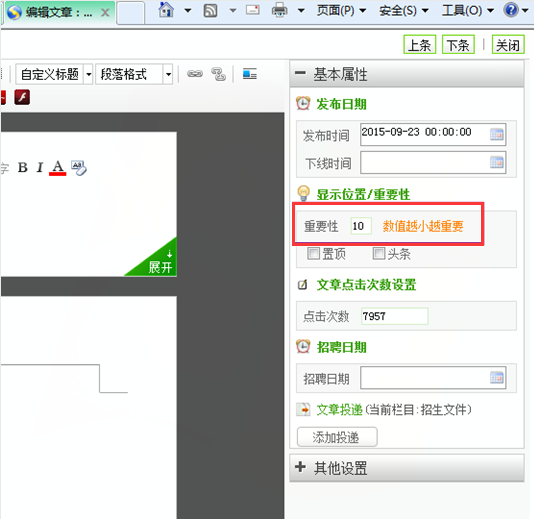Open the 工具(O) menu
534x519 pixels.
click(x=468, y=11)
